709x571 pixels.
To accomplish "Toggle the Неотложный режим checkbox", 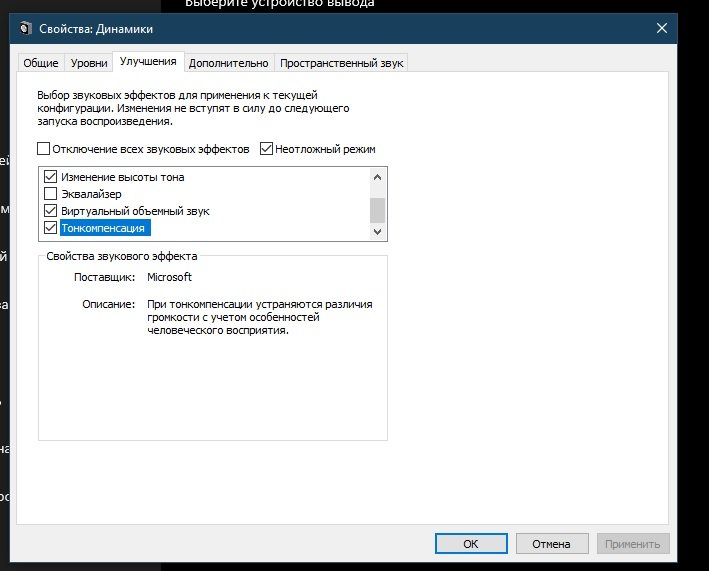I will pyautogui.click(x=266, y=149).
